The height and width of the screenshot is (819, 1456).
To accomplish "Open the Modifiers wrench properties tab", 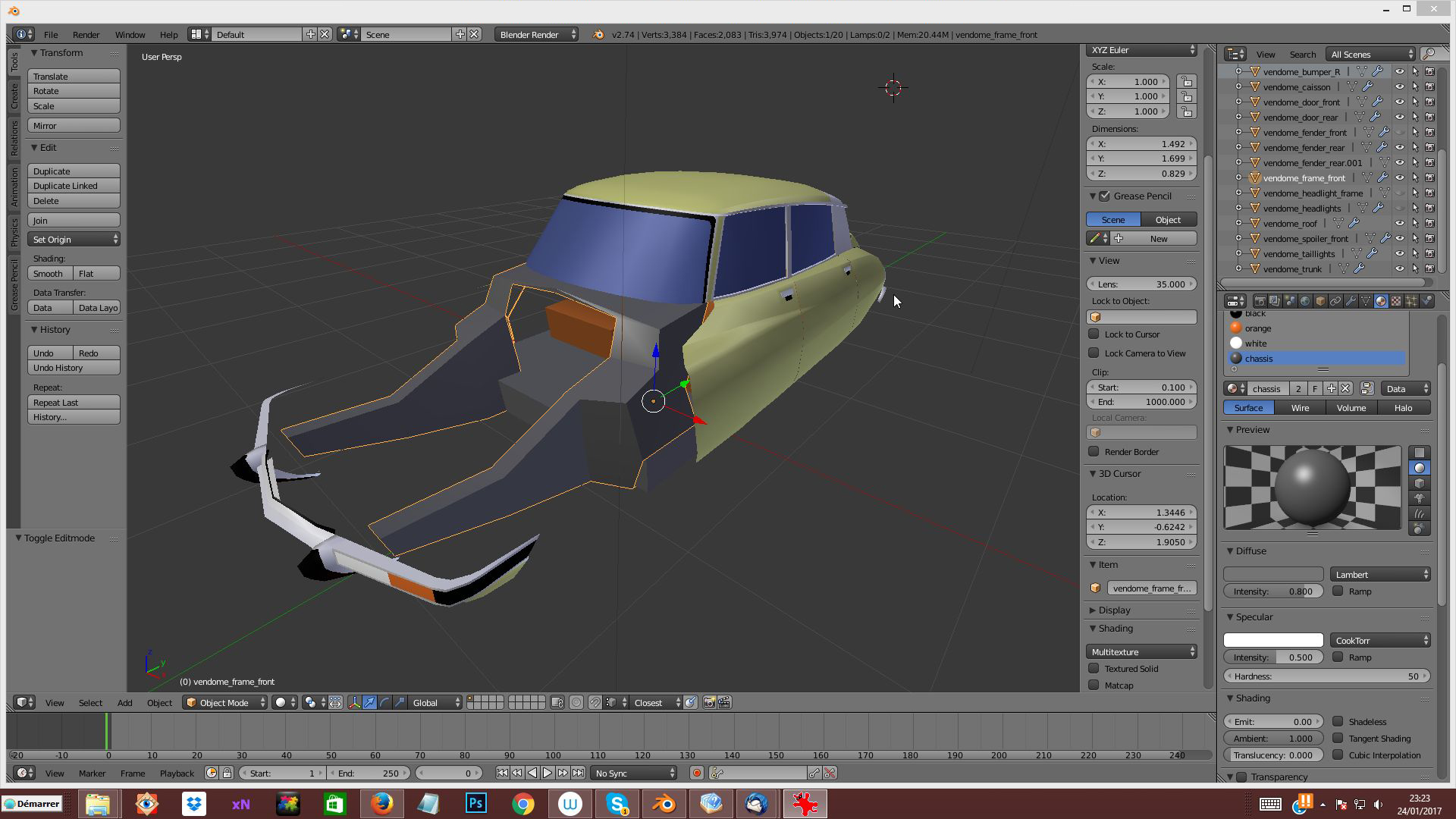I will click(1351, 301).
